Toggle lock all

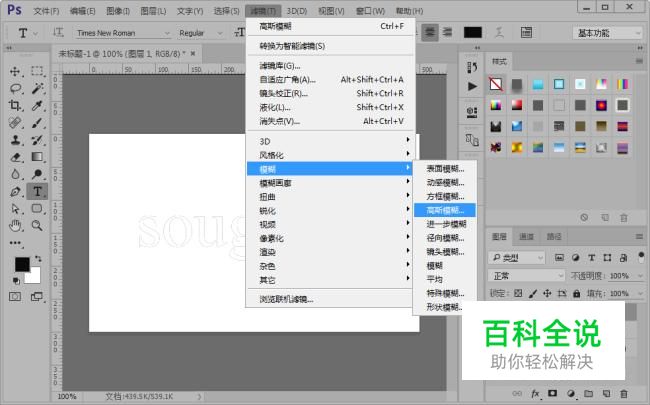[x=577, y=293]
